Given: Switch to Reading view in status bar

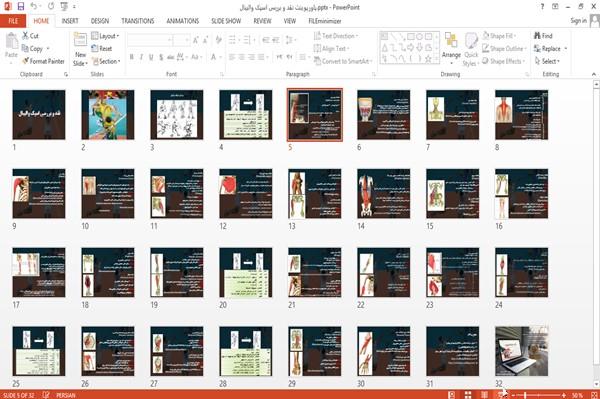Looking at the screenshot, I should [484, 395].
